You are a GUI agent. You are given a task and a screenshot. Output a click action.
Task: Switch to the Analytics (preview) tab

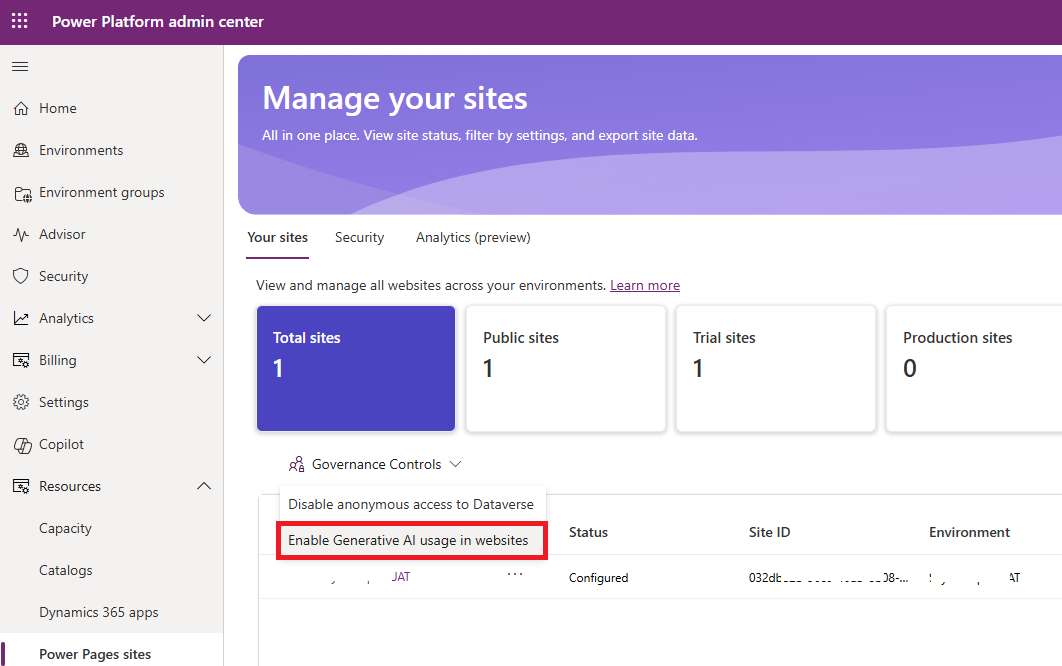pyautogui.click(x=473, y=237)
